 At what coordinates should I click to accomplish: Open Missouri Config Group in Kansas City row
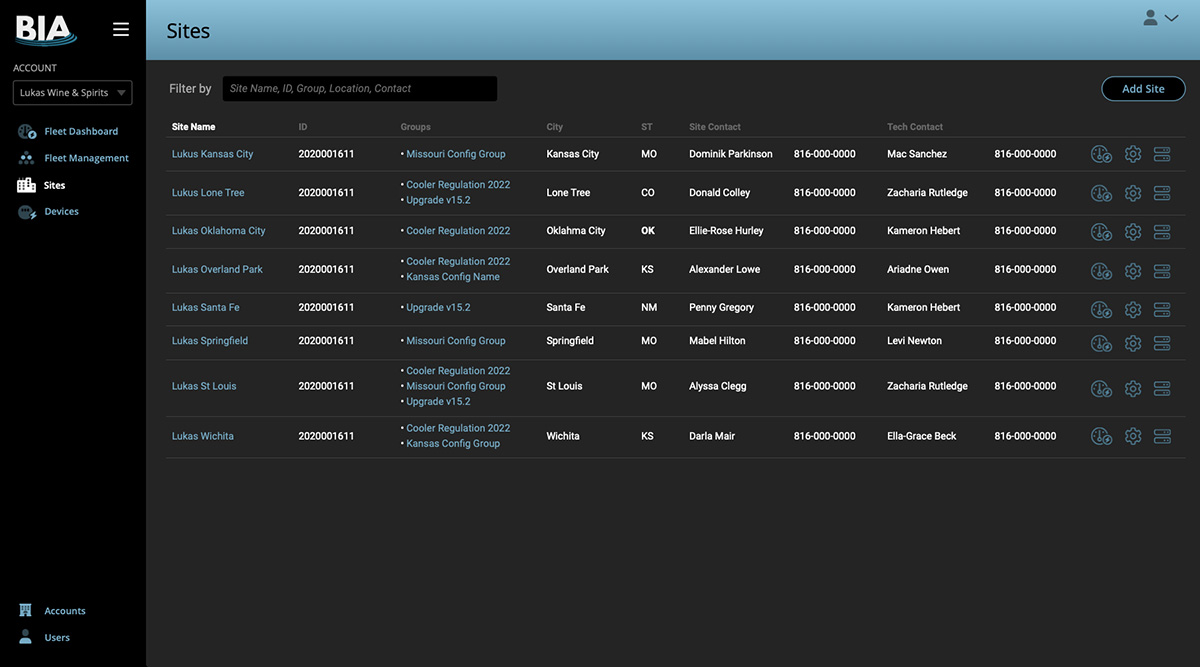coord(456,154)
